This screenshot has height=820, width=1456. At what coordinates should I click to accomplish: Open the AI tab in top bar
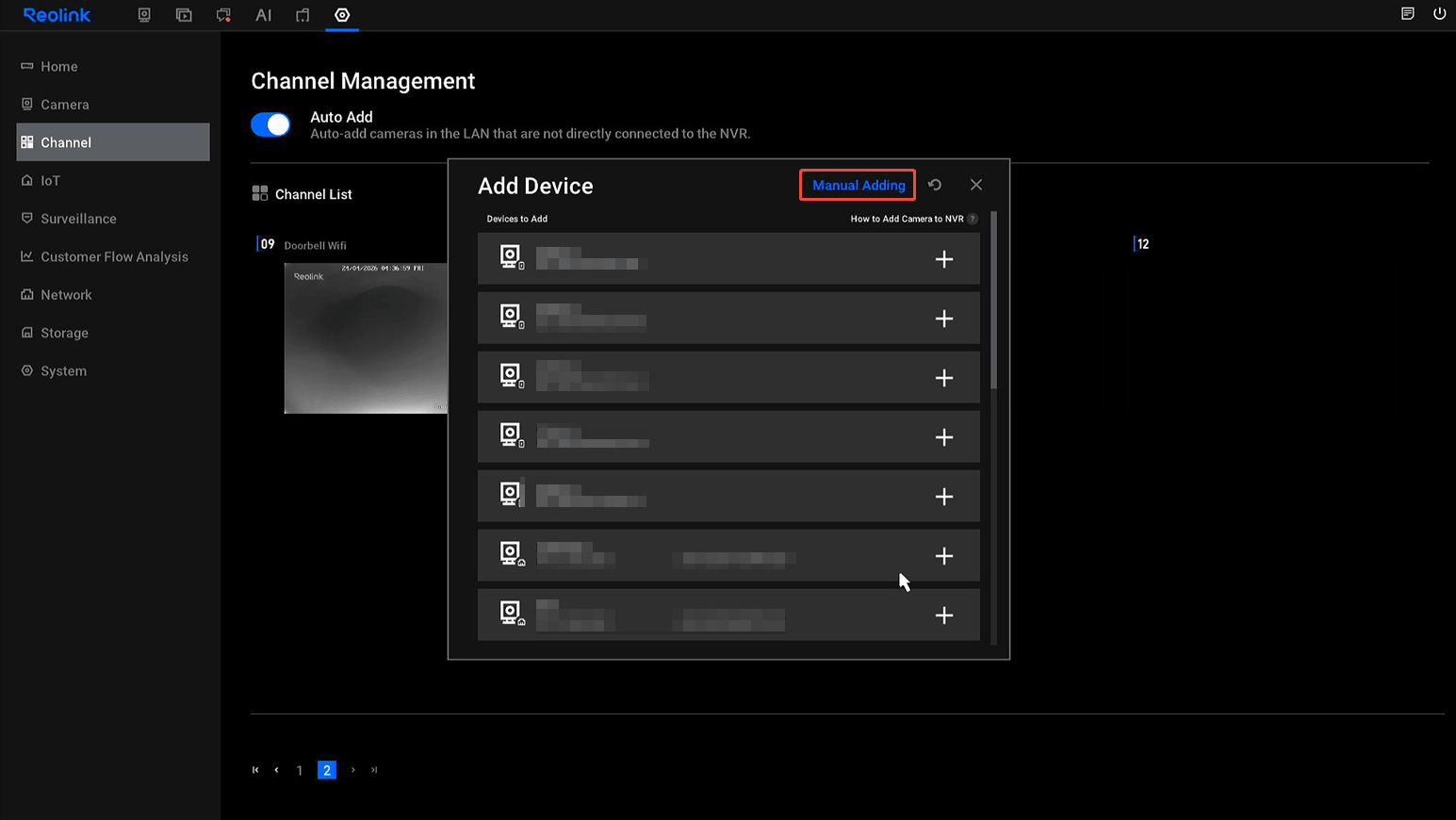[263, 15]
